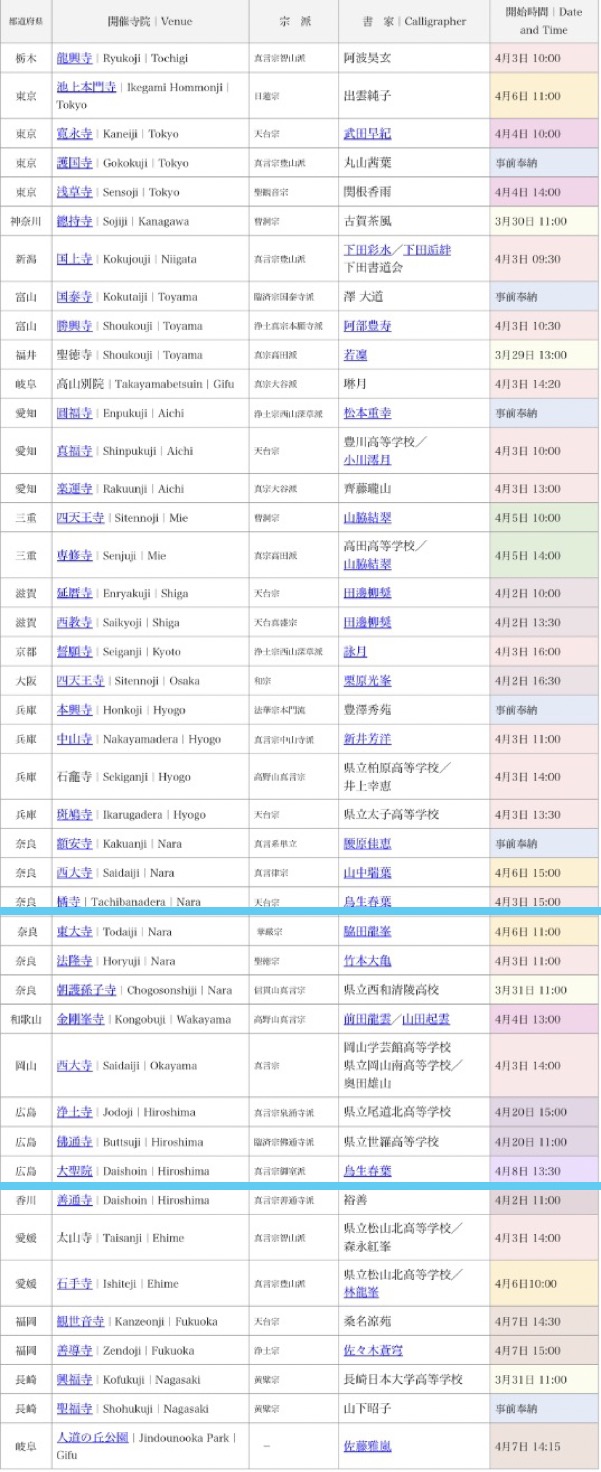This screenshot has height=1472, width=601.
Task: Follow the Nakayamadera Hyogo temple link
Action: [x=75, y=739]
